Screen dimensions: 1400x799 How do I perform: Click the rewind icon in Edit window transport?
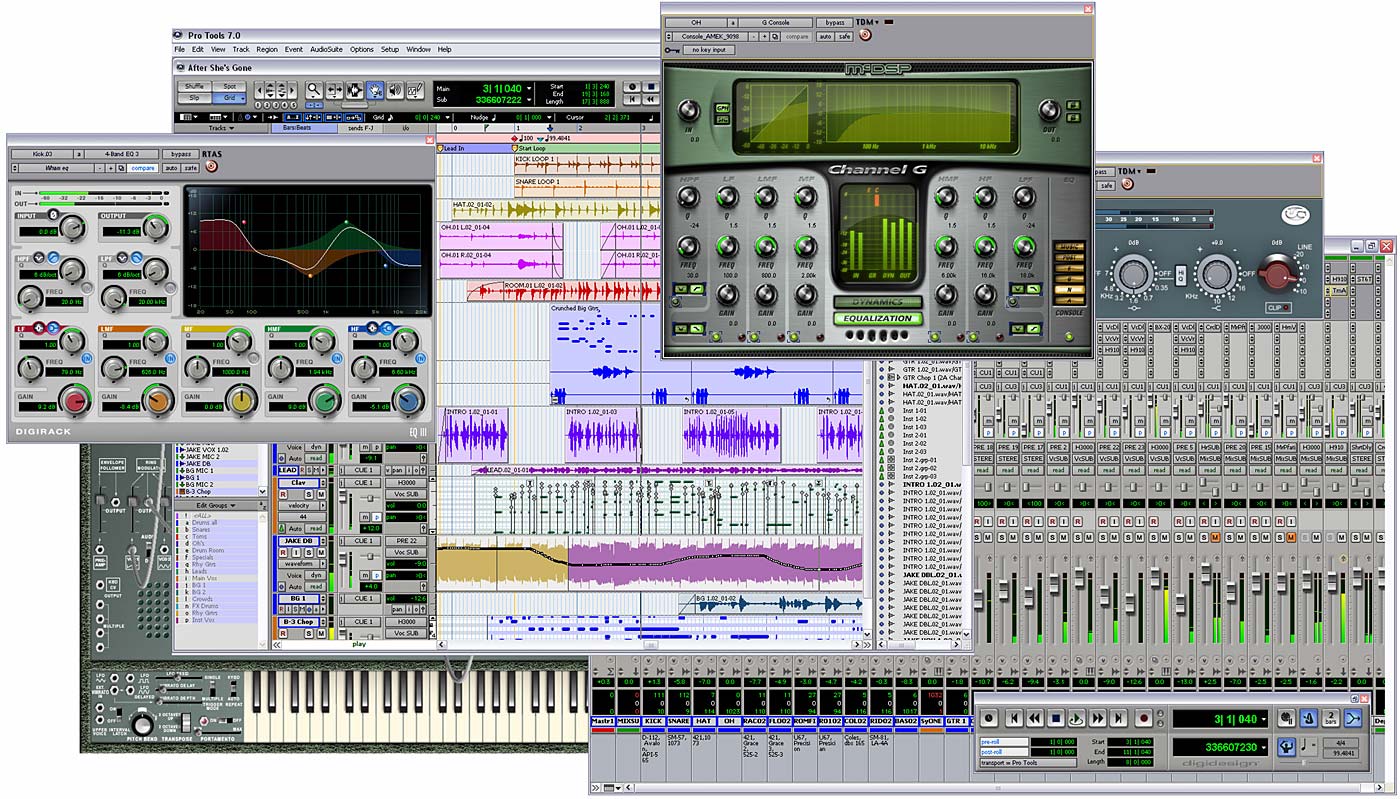tap(650, 99)
